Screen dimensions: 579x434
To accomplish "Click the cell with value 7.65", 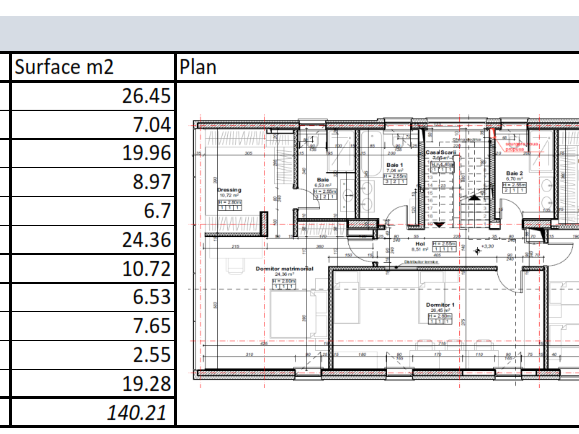I will click(x=93, y=326).
